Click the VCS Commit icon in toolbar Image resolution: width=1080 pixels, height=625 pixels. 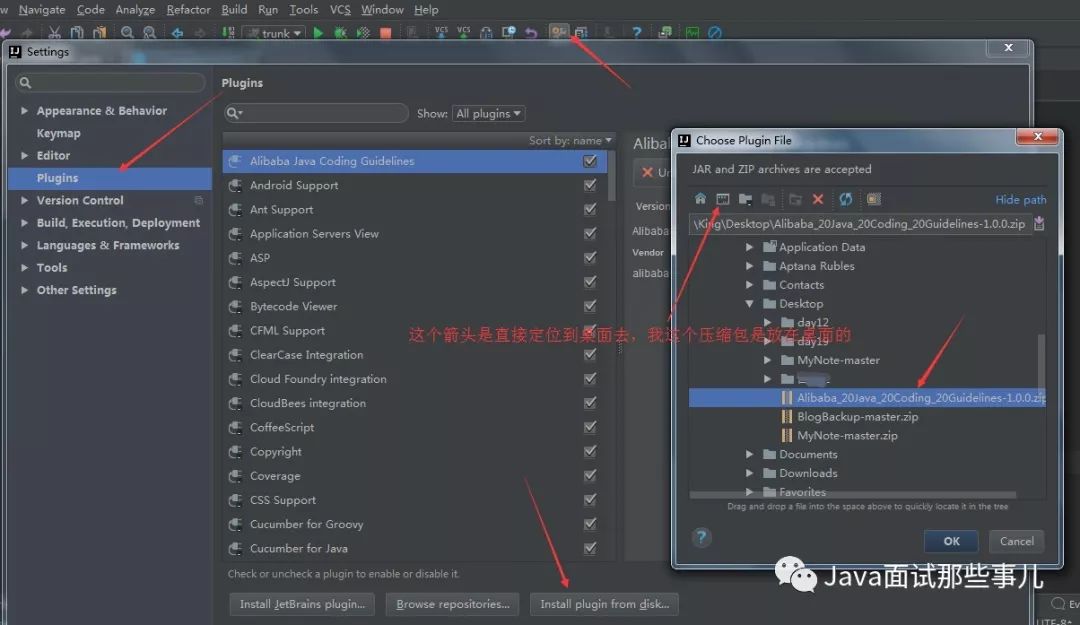coord(464,32)
